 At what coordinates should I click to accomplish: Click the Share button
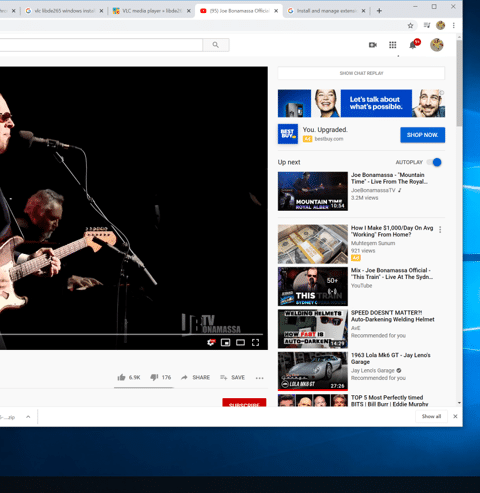[x=196, y=377]
